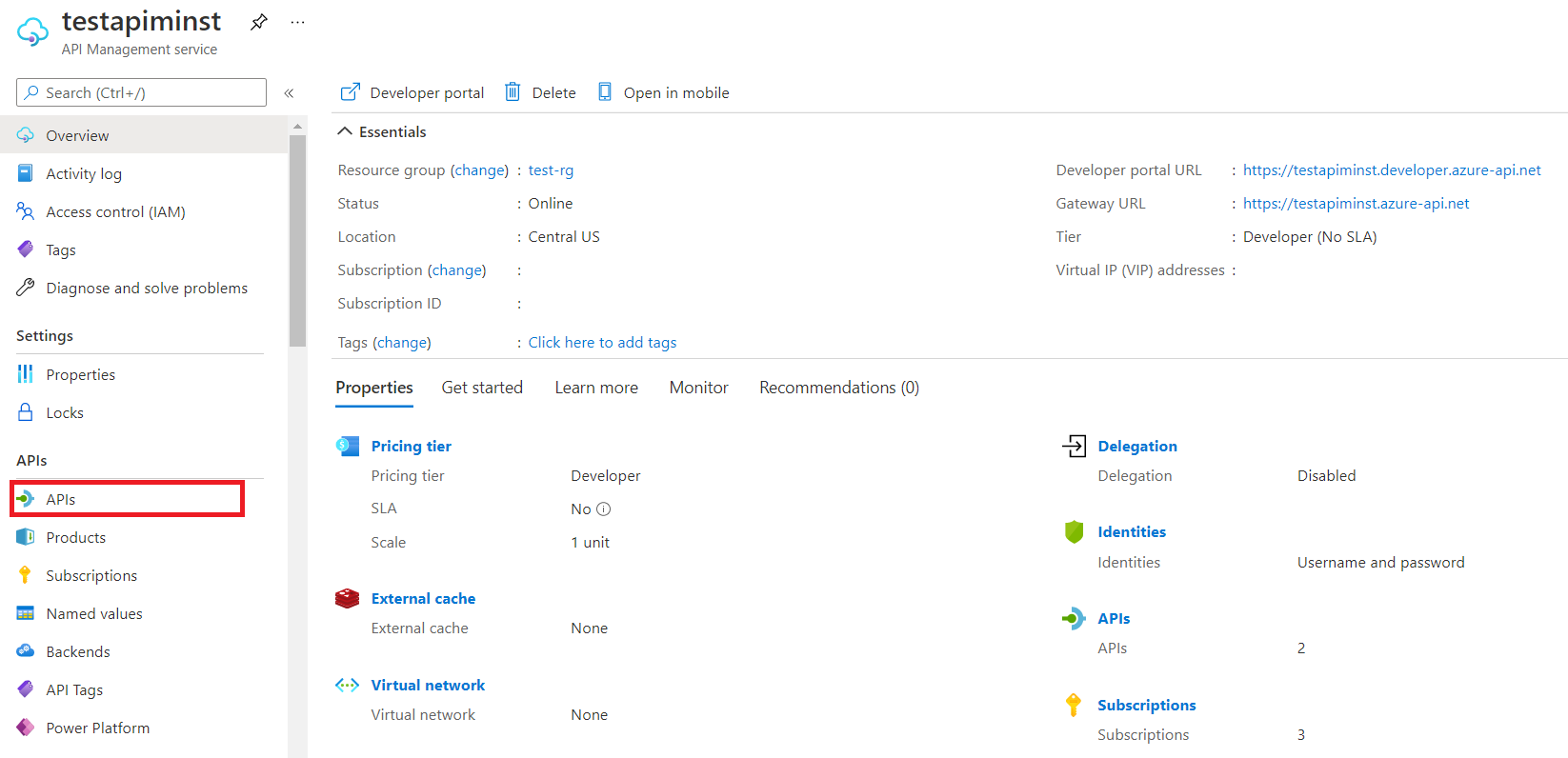The image size is (1568, 758).
Task: Open the Gateway URL link
Action: (x=1356, y=203)
